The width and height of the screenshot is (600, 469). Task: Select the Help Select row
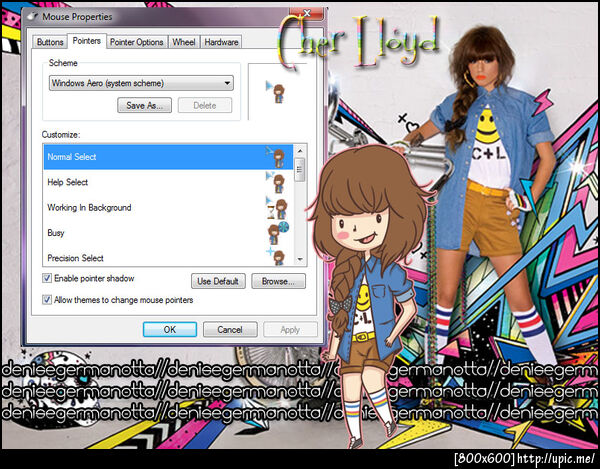pyautogui.click(x=168, y=182)
